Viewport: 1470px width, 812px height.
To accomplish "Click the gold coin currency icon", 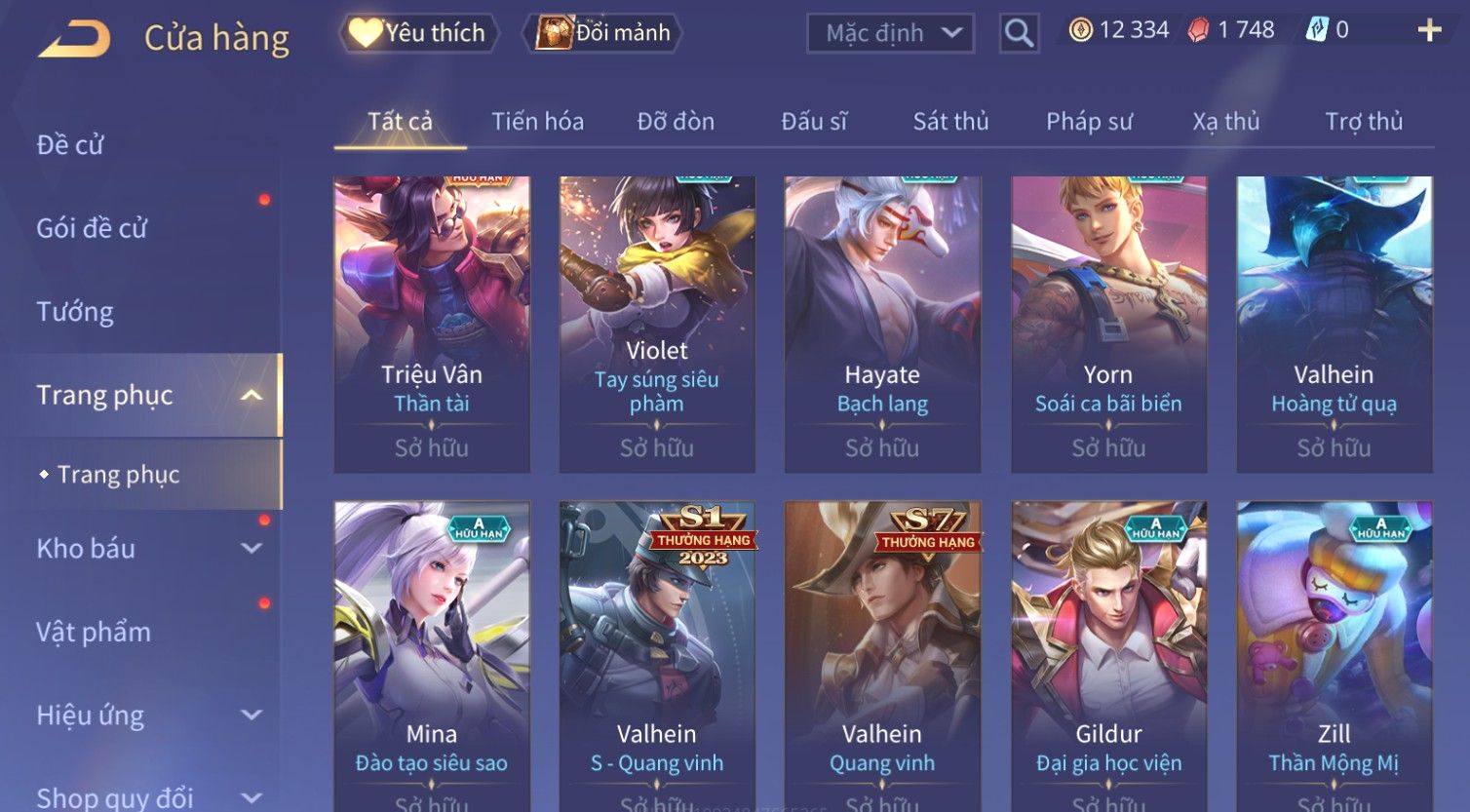I will tap(1080, 30).
